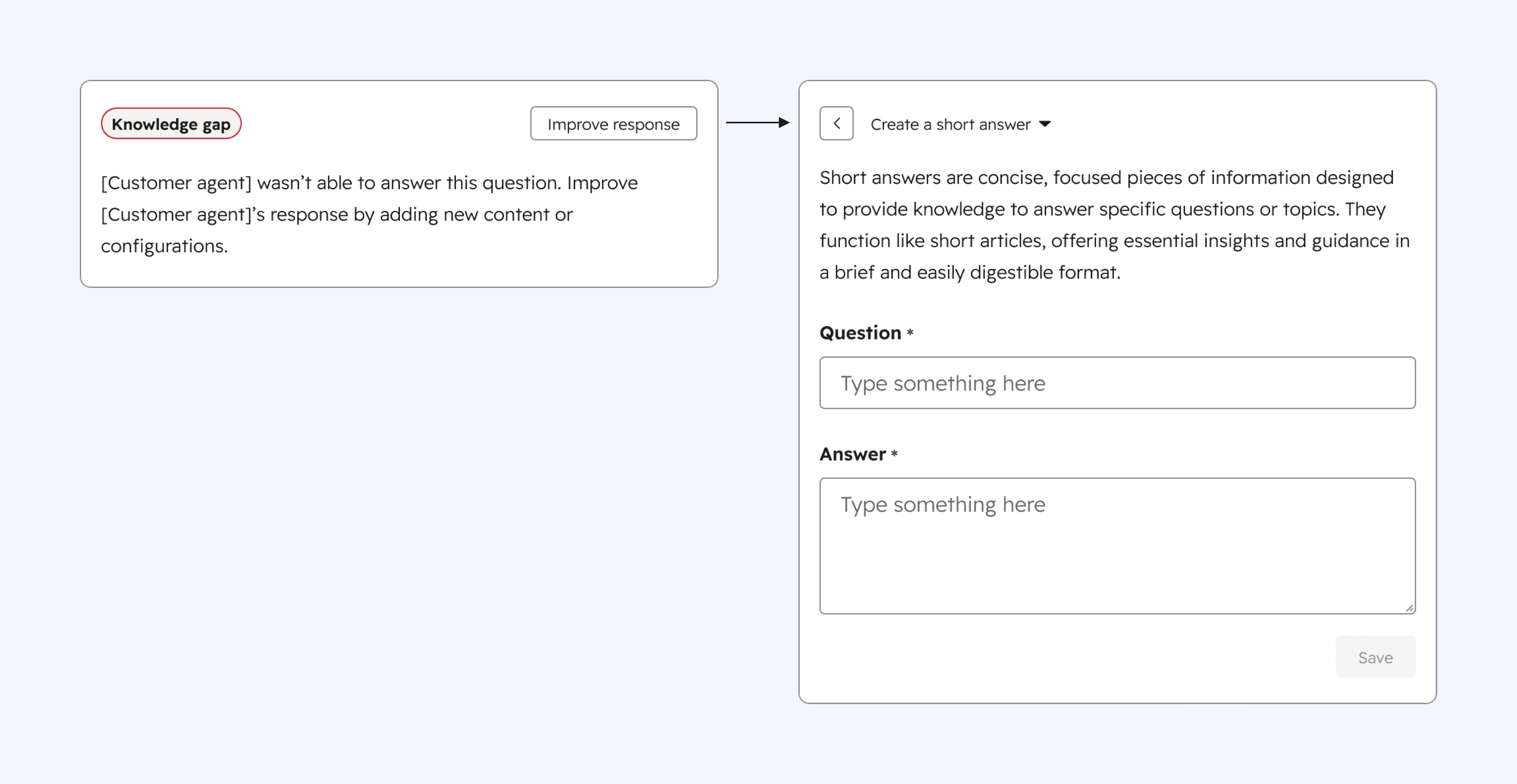The height and width of the screenshot is (784, 1517).
Task: Click the Question field label
Action: [x=860, y=333]
